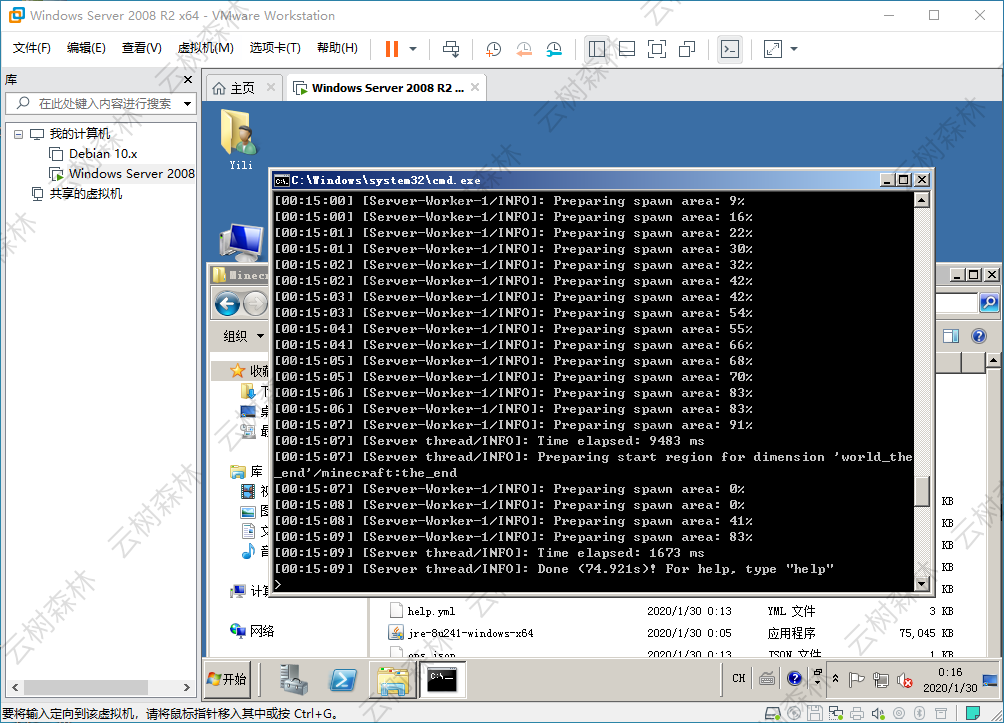Open the stretch guest dropdown arrow

[794, 49]
